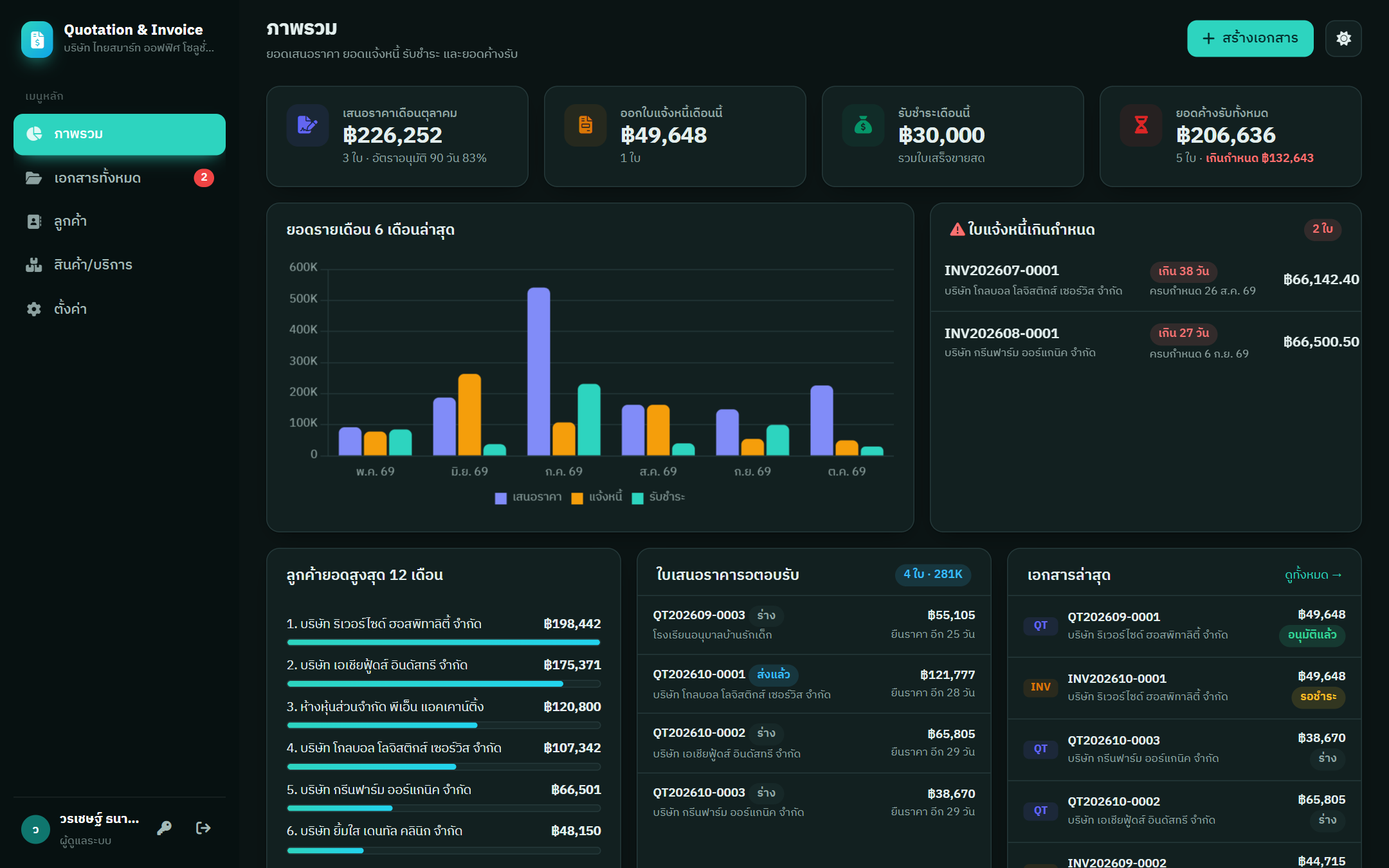Click the ส่งแล้ว status badge
Screen dimensions: 1389x868
pyautogui.click(x=774, y=674)
